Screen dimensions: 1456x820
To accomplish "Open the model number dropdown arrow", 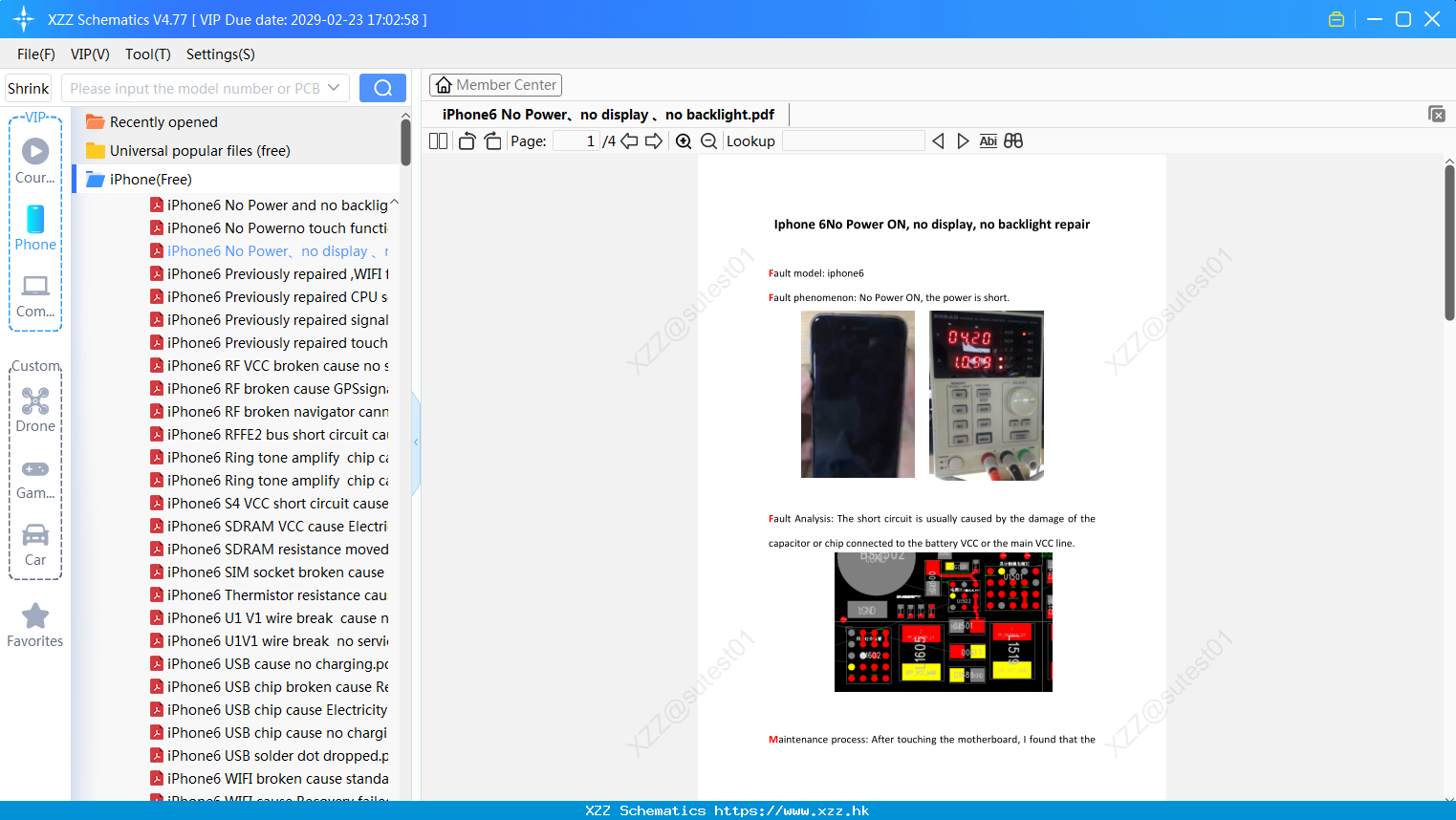I will click(334, 88).
